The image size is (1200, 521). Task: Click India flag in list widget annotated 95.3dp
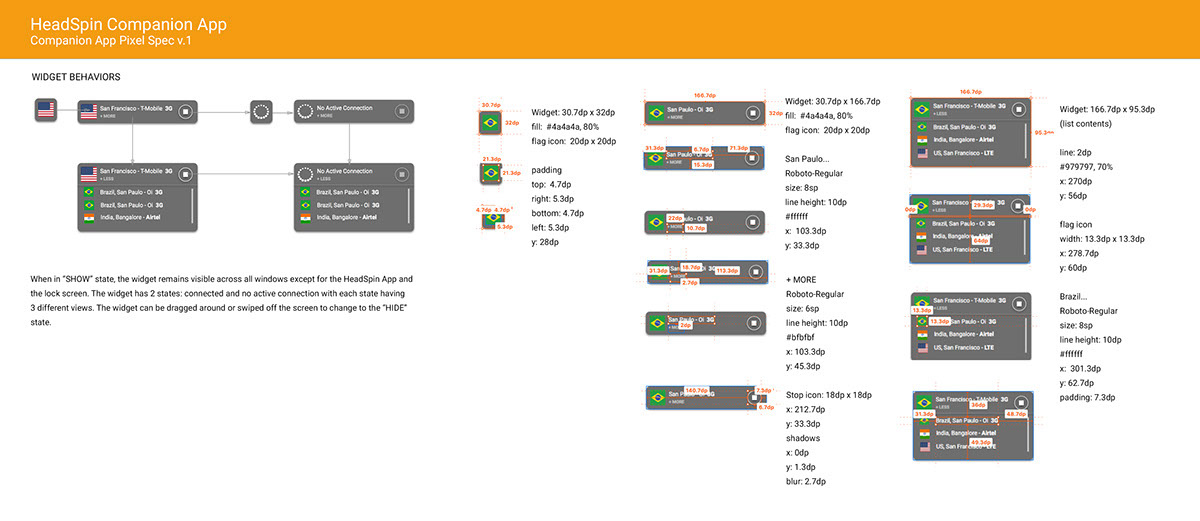click(922, 142)
